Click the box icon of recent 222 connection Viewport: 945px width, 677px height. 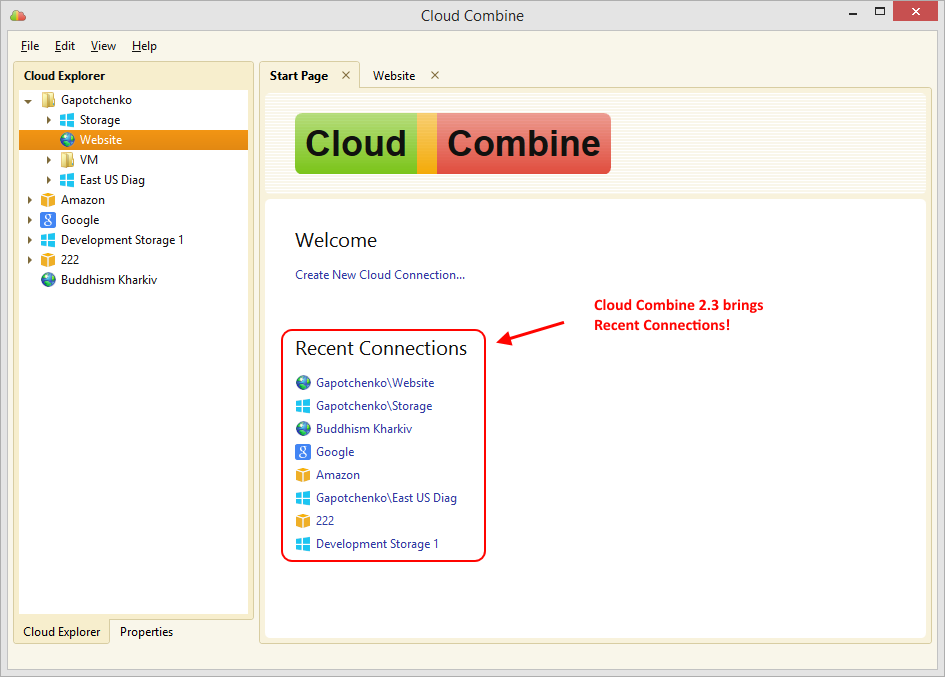point(303,521)
